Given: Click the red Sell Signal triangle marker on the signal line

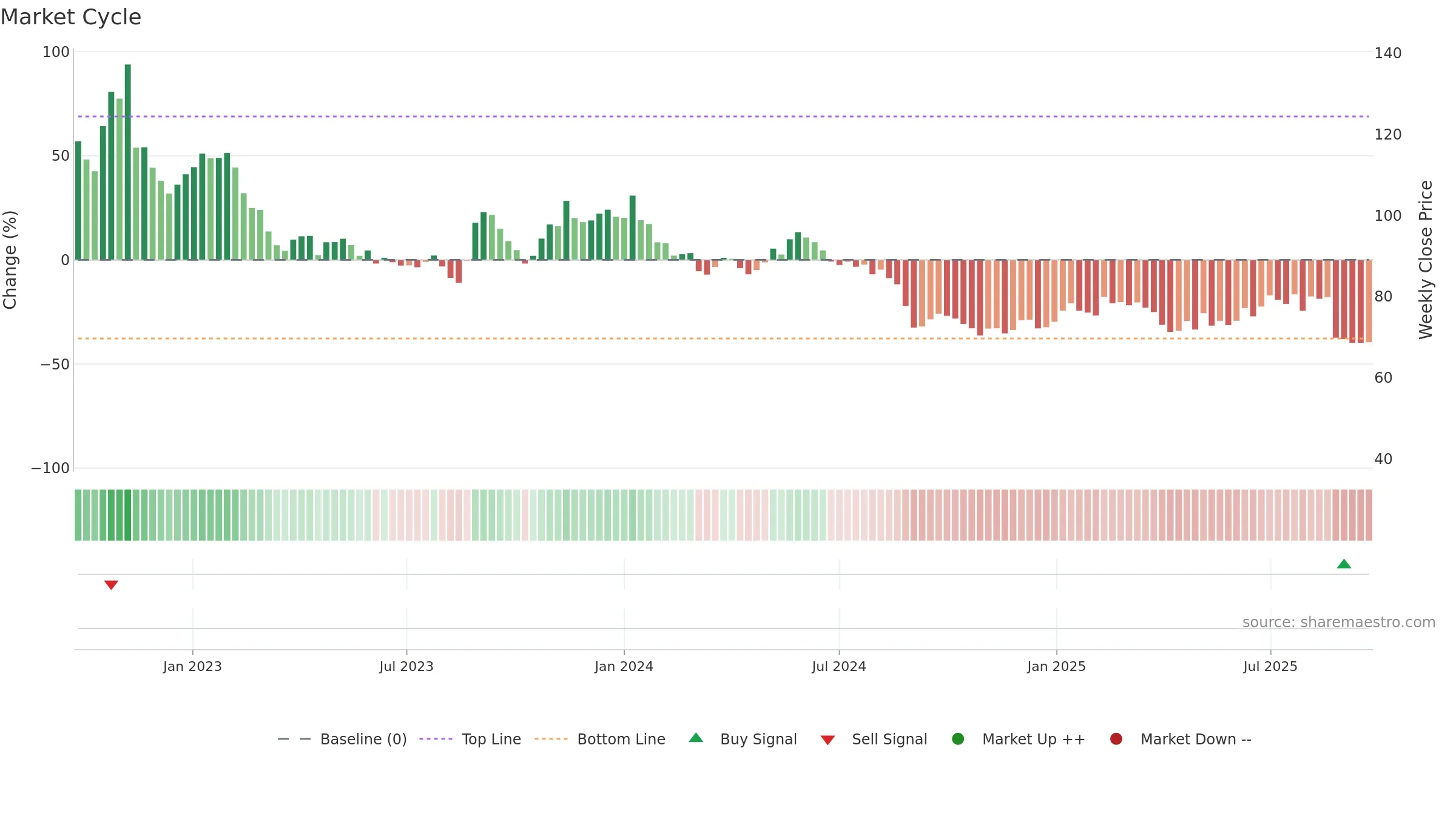Looking at the screenshot, I should (x=111, y=585).
